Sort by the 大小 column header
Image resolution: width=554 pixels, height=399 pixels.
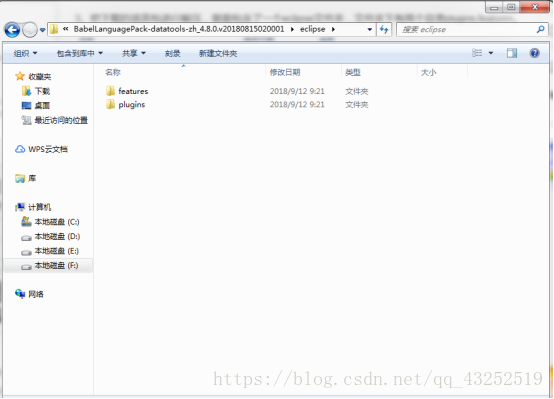[428, 72]
